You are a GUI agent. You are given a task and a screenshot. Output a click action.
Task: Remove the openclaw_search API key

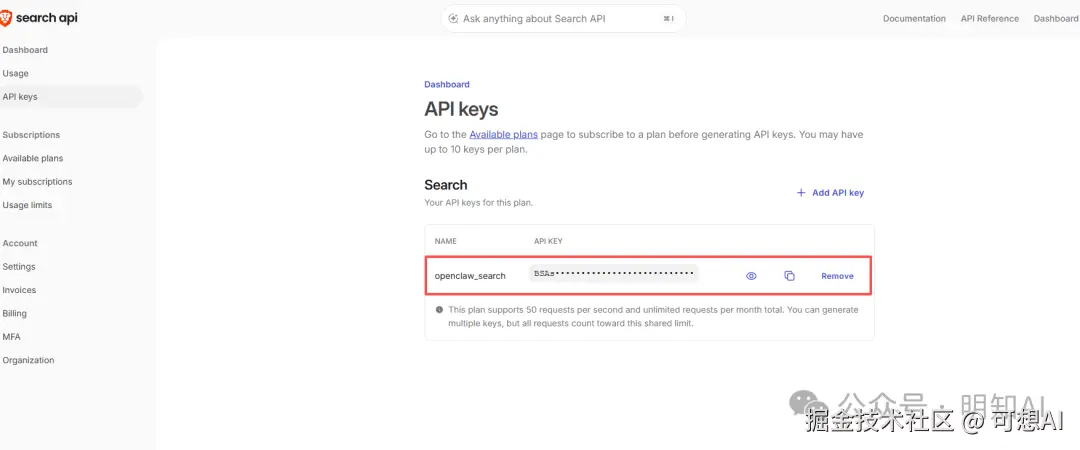[837, 276]
